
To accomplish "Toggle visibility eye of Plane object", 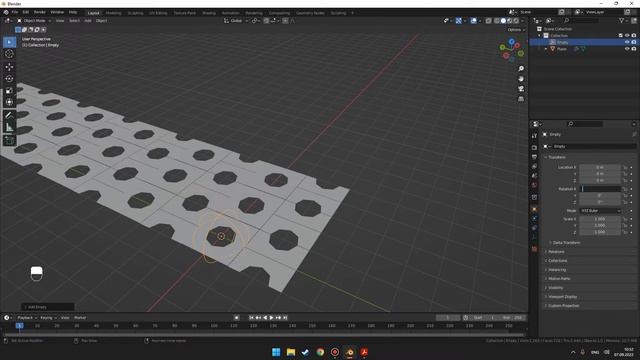I will (x=627, y=49).
